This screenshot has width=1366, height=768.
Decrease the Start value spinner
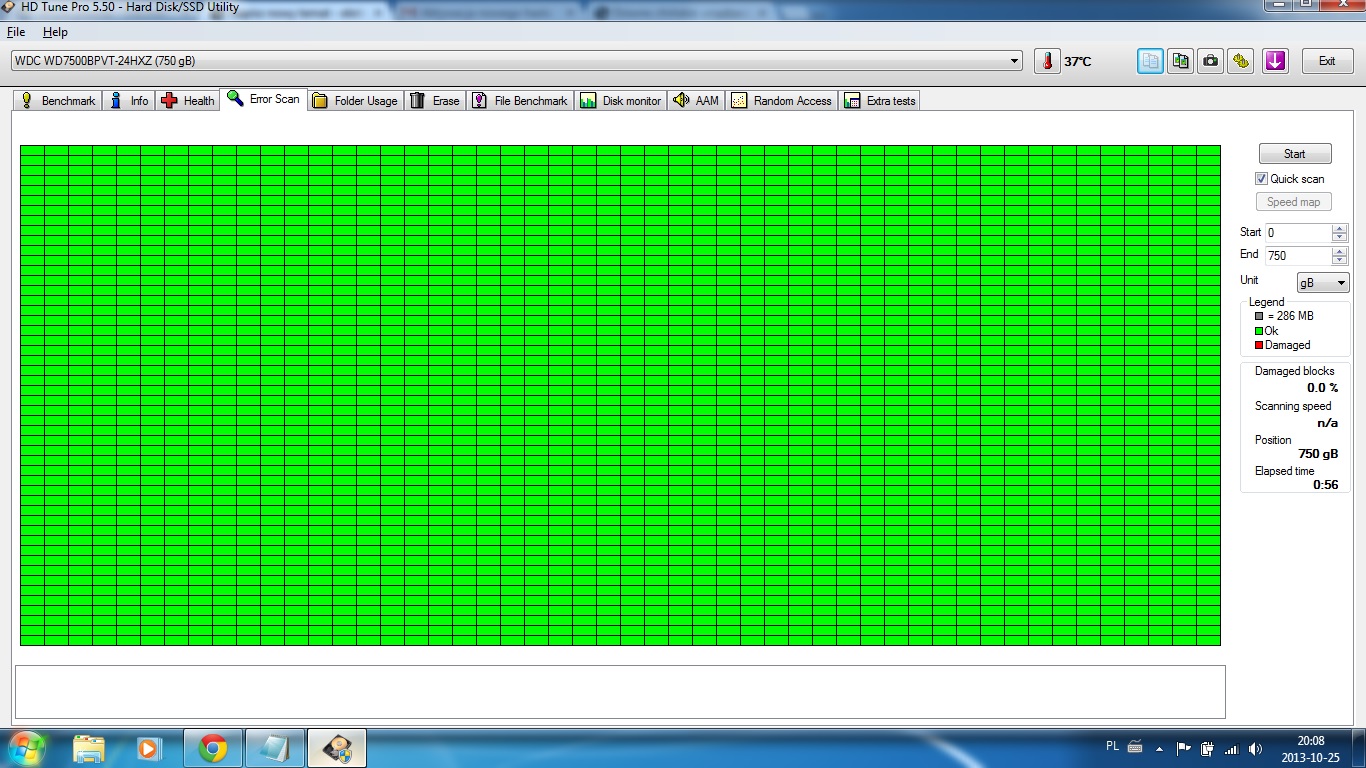pos(1340,237)
